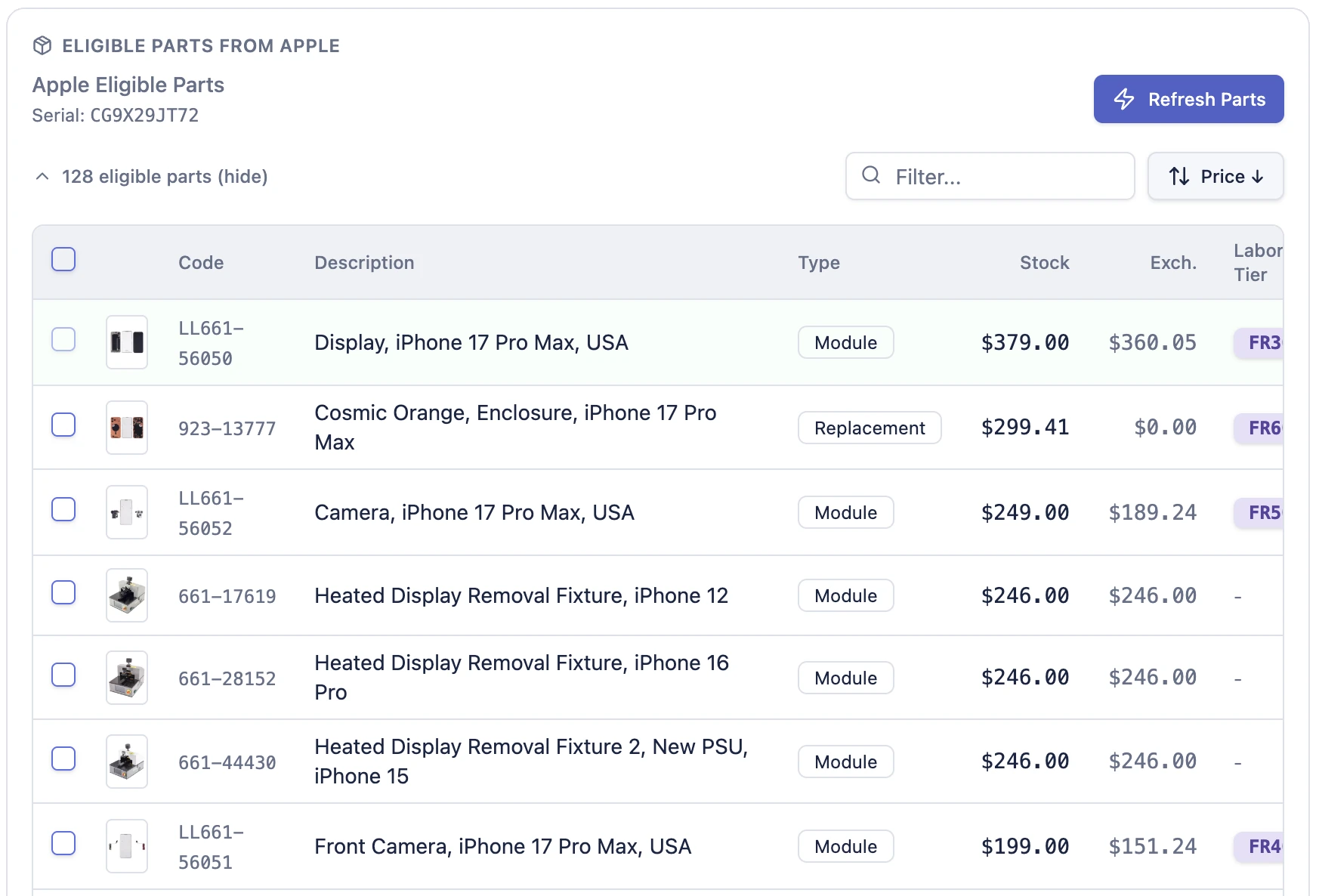This screenshot has width=1319, height=896.
Task: Click the Code column header
Action: tap(201, 263)
